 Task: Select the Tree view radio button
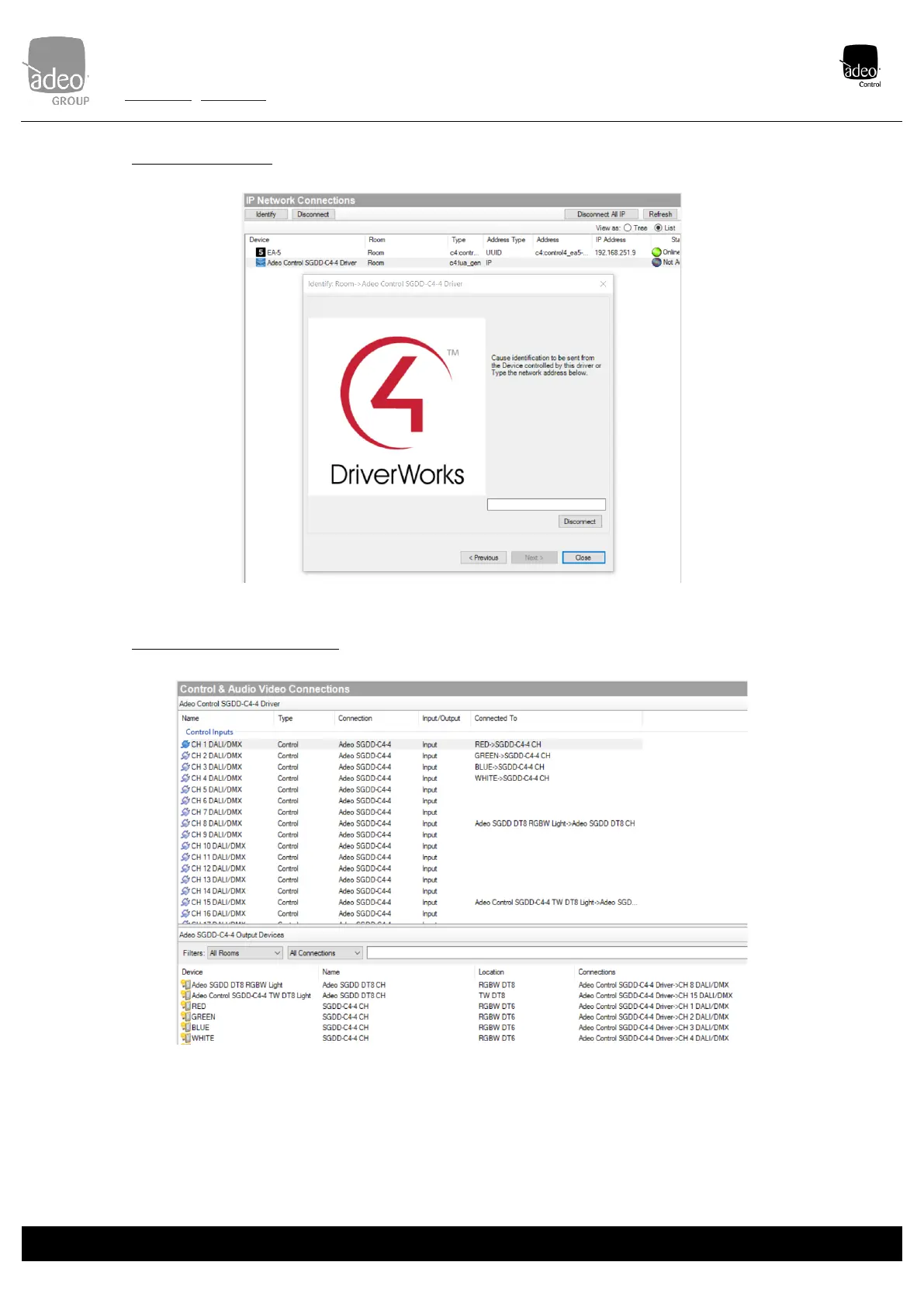click(x=628, y=228)
